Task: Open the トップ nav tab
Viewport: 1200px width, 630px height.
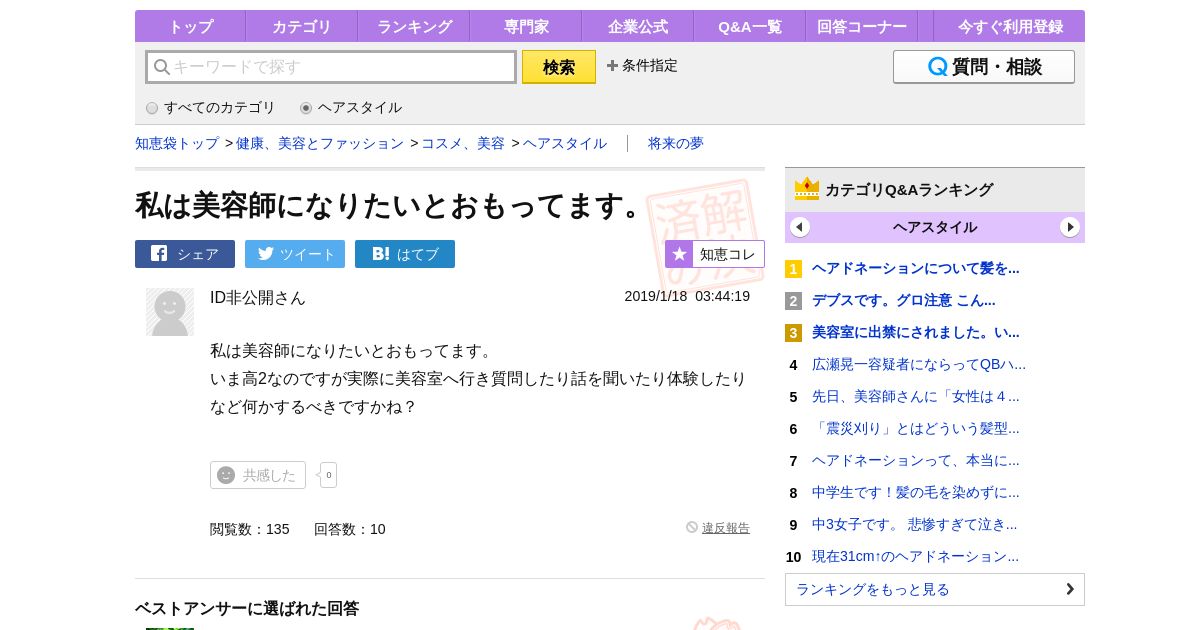Action: point(190,26)
